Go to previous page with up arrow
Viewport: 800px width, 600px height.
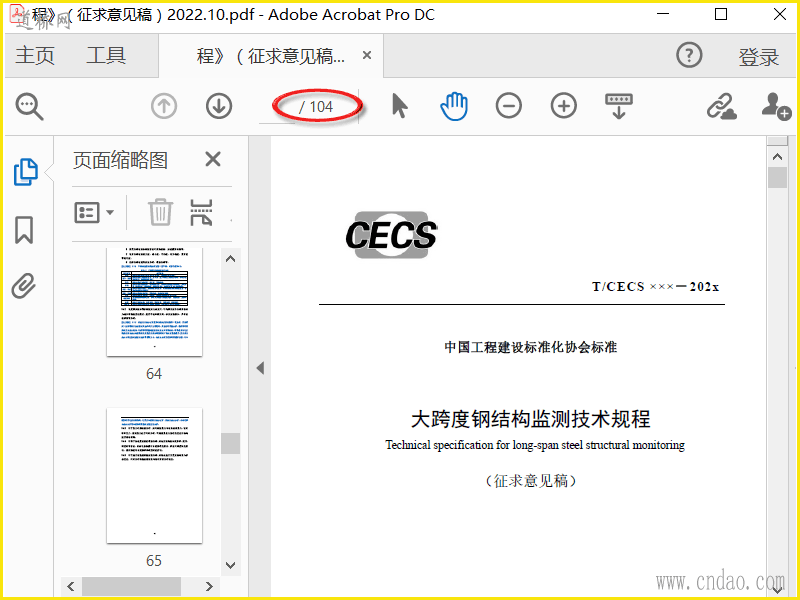pos(164,107)
